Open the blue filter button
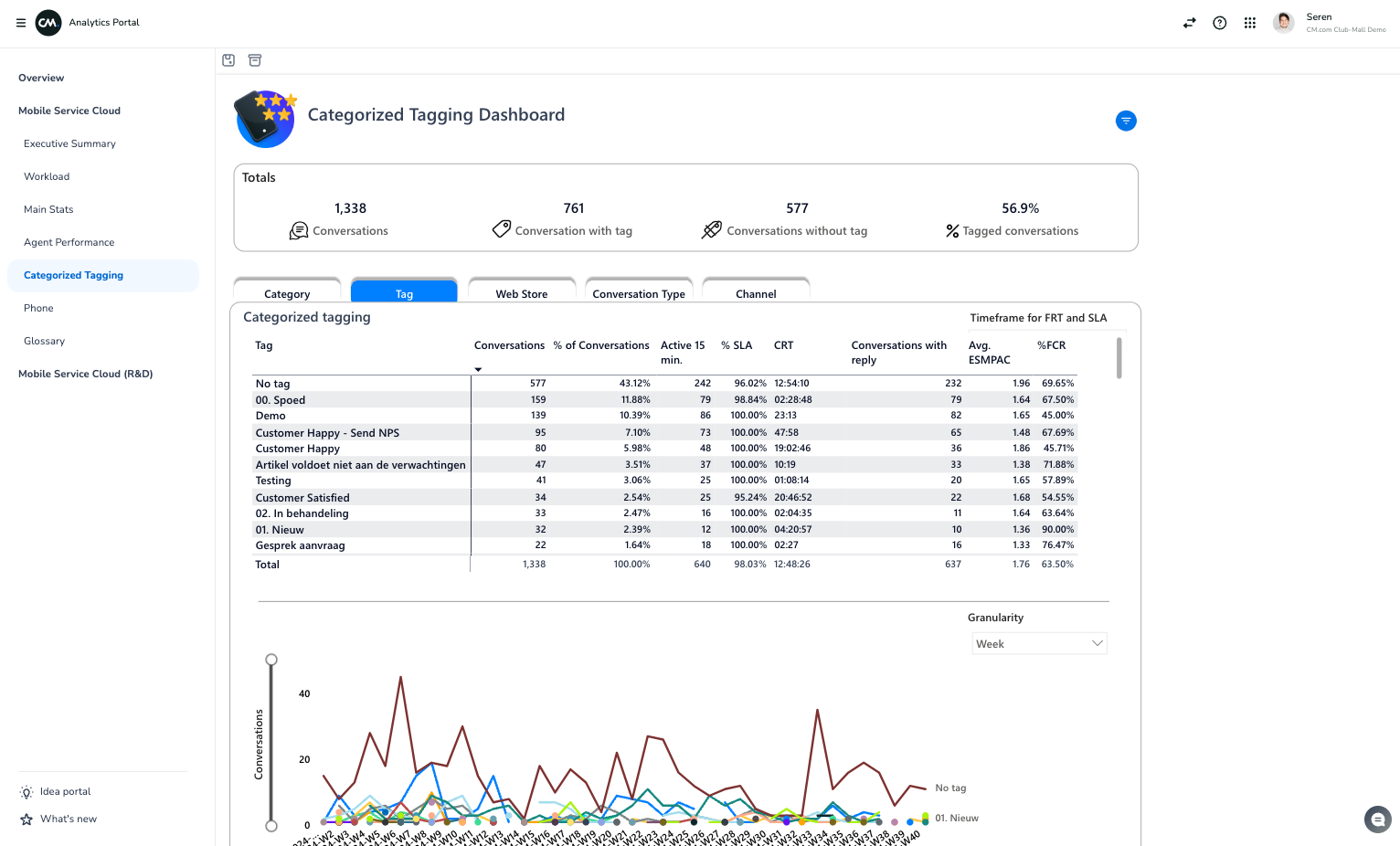The height and width of the screenshot is (846, 1400). pos(1126,121)
